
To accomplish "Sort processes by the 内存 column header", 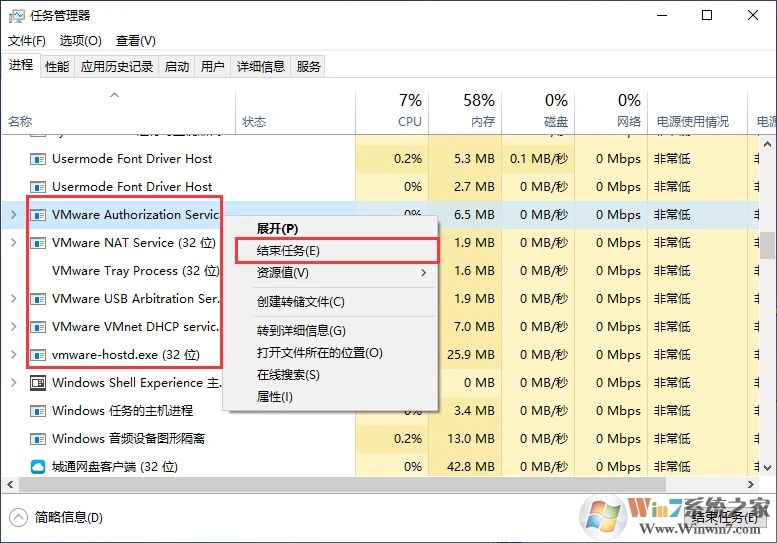I will click(x=480, y=111).
